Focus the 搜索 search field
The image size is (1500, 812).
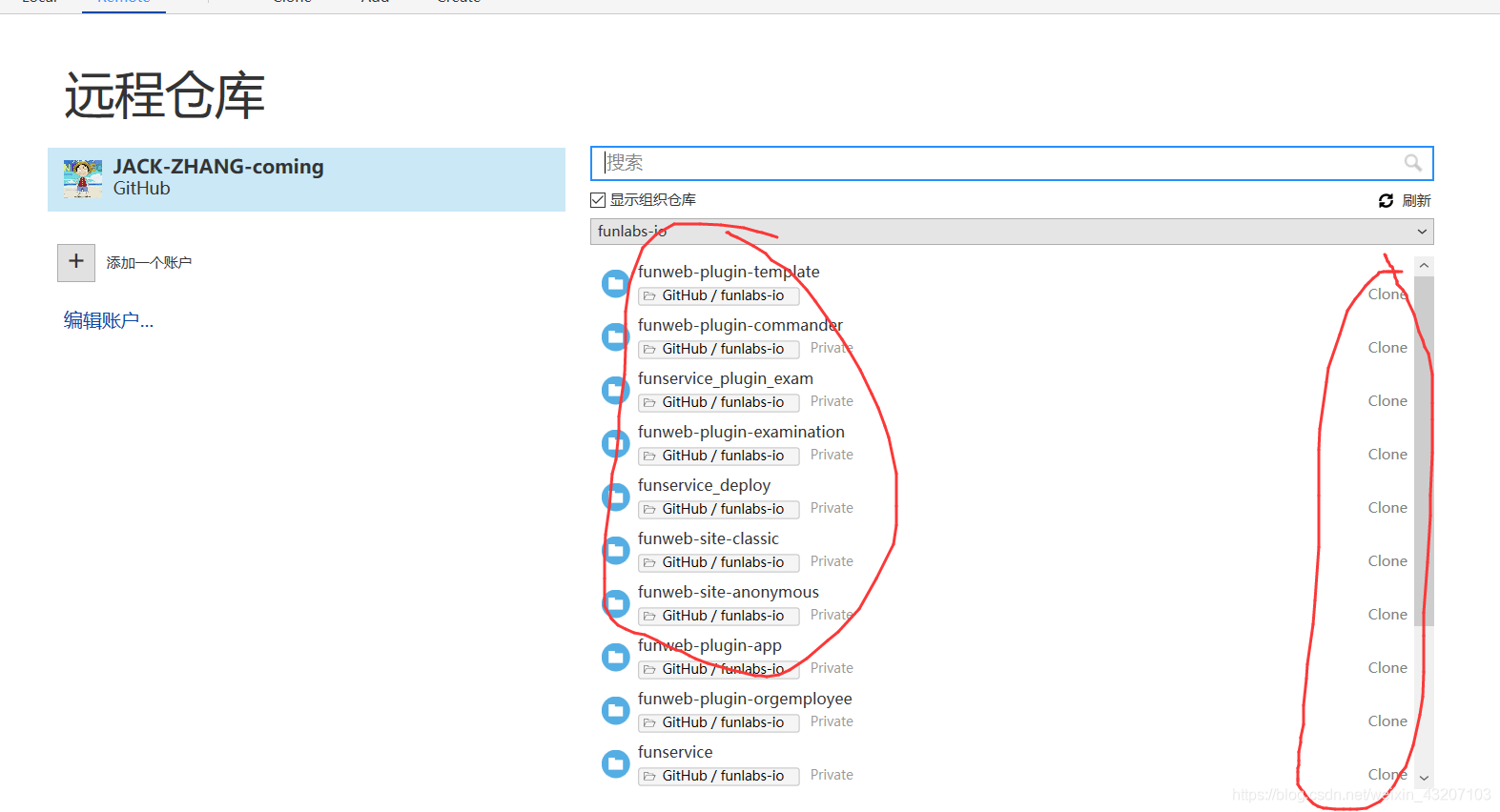1012,163
